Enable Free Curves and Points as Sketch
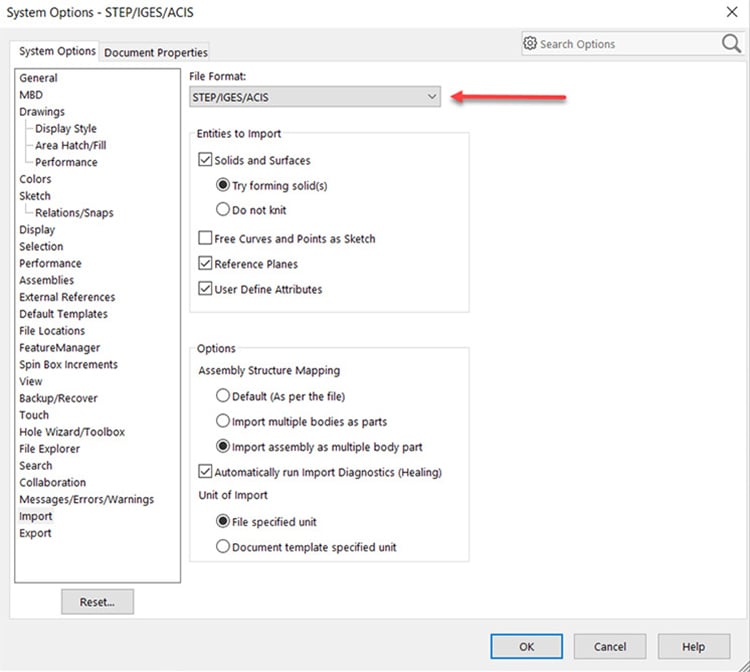 point(206,239)
